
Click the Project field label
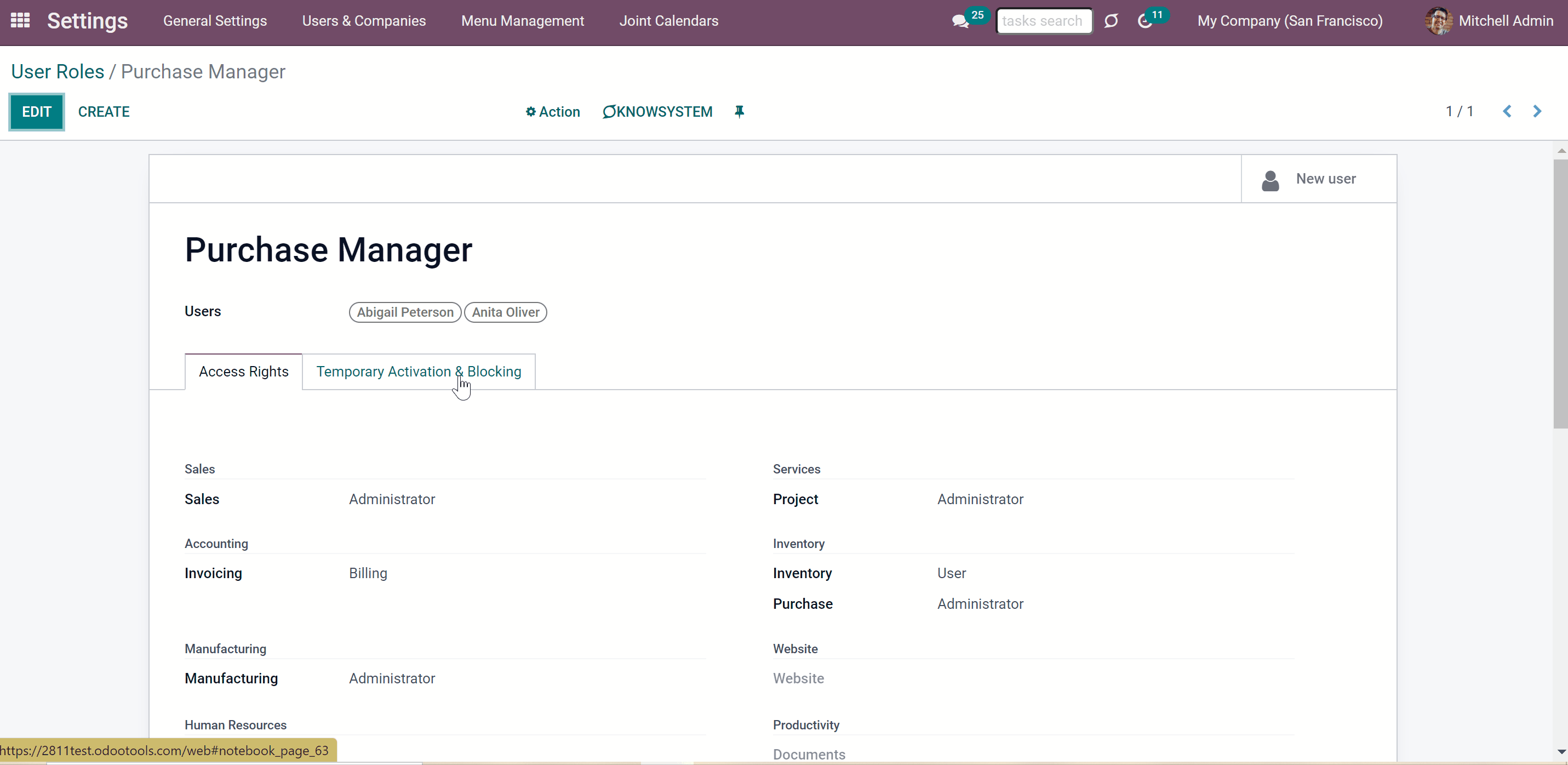pyautogui.click(x=796, y=499)
